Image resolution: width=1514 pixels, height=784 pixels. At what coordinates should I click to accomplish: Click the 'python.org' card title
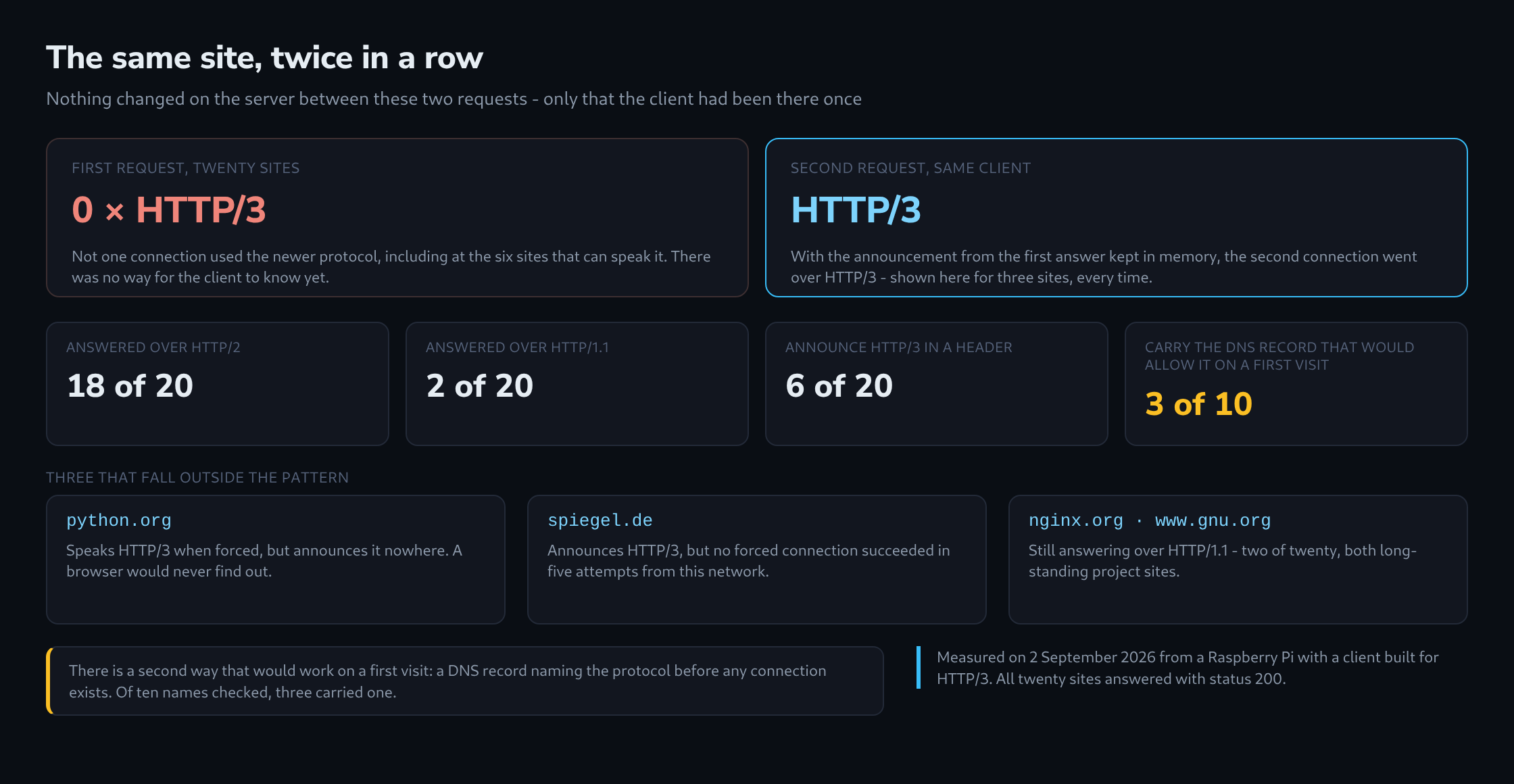(119, 520)
